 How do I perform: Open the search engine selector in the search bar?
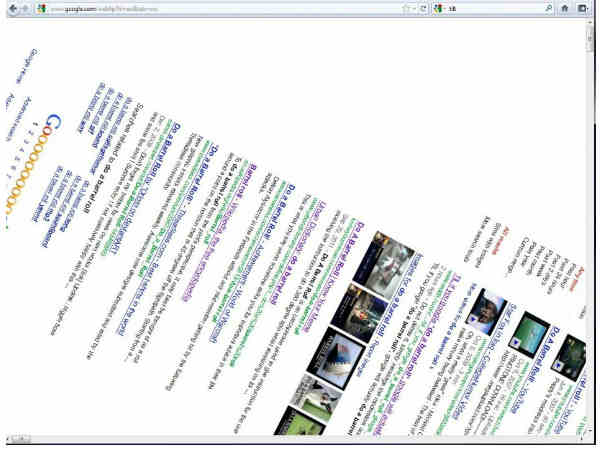[x=439, y=8]
